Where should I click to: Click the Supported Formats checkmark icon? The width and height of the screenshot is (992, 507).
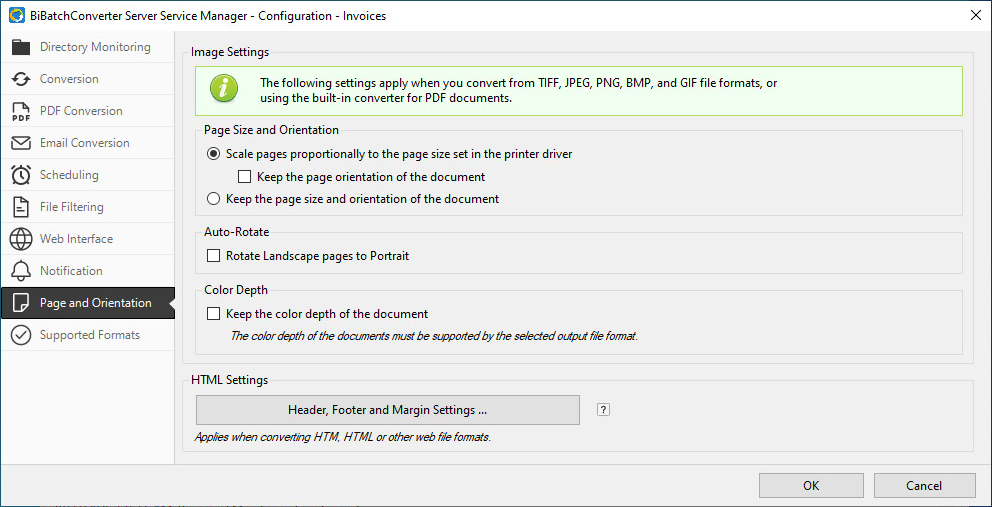click(21, 335)
